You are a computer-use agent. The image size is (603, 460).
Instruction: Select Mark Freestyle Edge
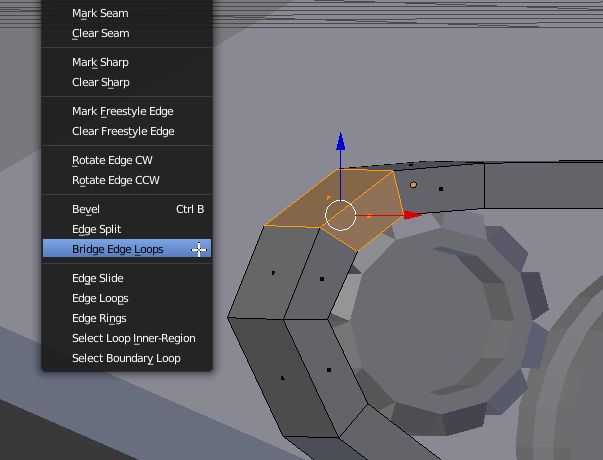click(127, 112)
